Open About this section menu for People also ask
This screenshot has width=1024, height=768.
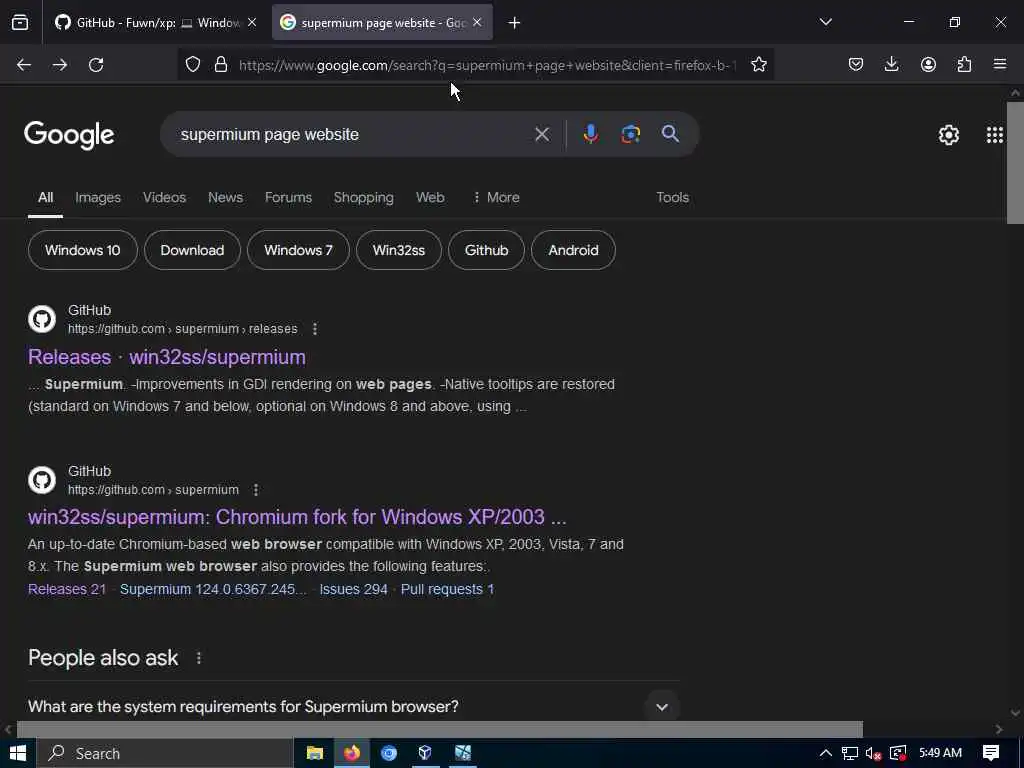tap(199, 658)
